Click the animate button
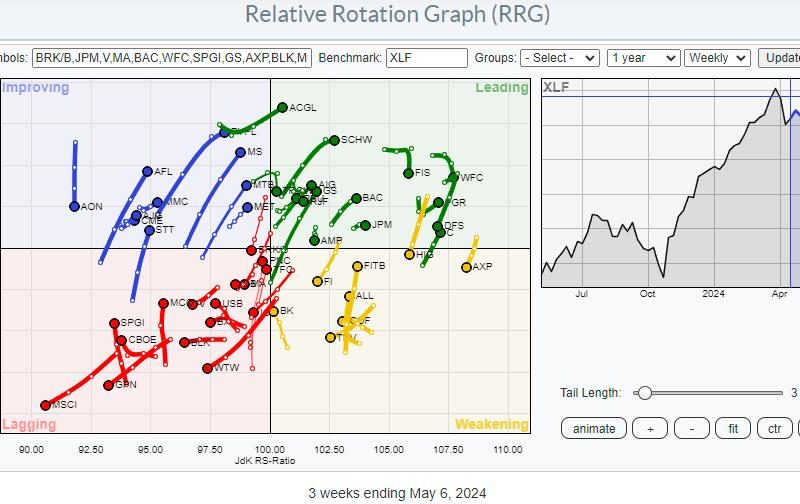Screen dimensions: 800x504 [x=594, y=429]
